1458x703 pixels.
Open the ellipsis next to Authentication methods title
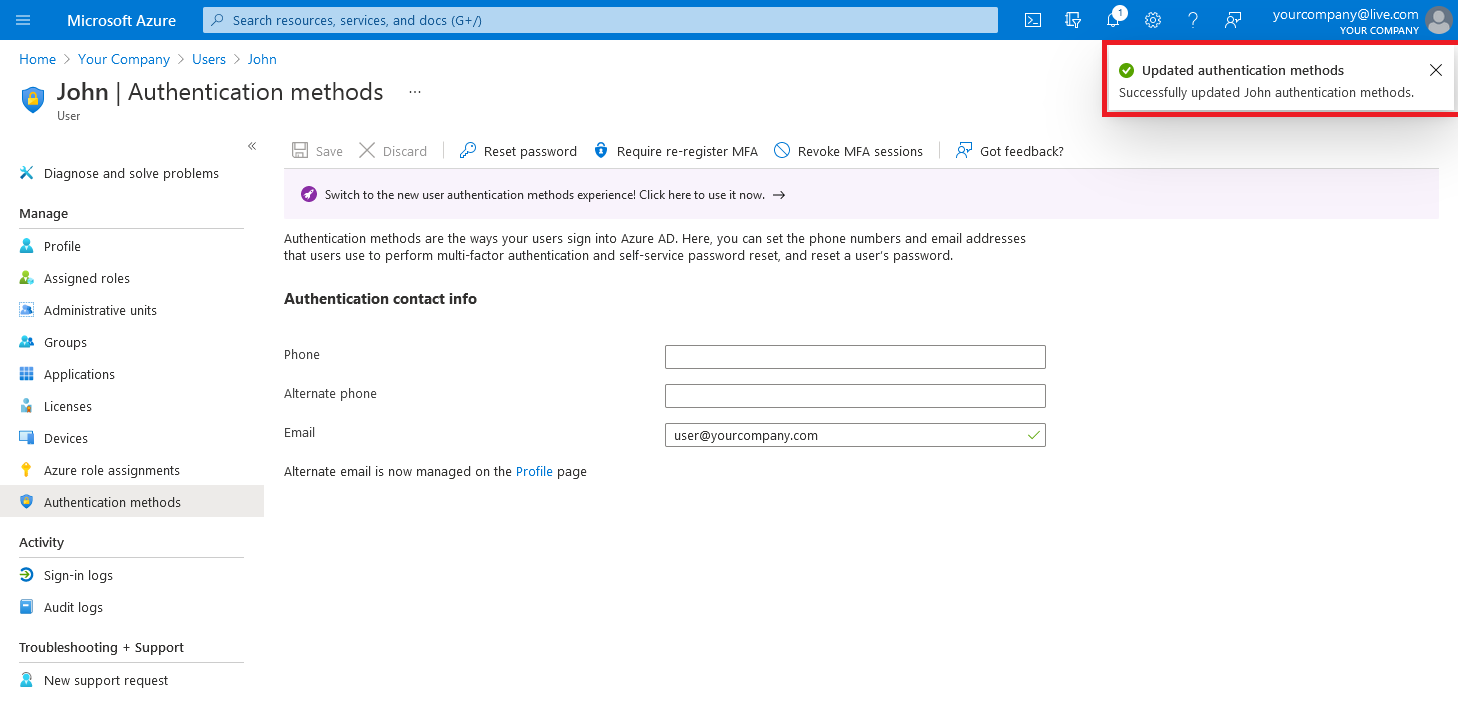(414, 91)
